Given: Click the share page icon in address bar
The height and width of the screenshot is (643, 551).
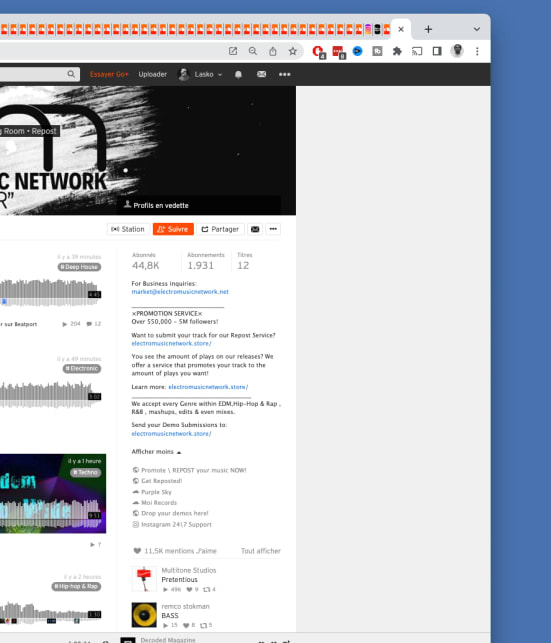Looking at the screenshot, I should click(273, 51).
